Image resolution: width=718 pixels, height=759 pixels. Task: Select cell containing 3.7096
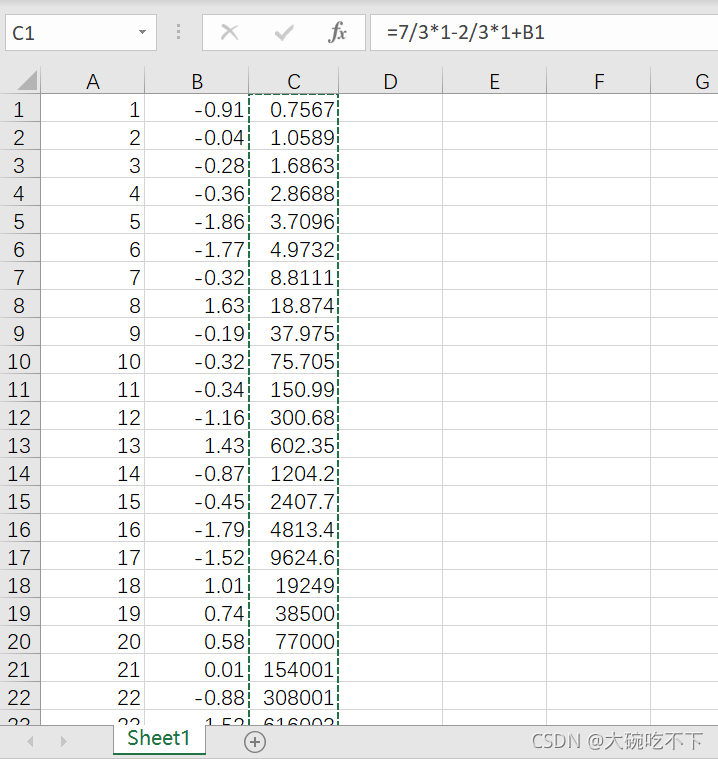coord(293,221)
